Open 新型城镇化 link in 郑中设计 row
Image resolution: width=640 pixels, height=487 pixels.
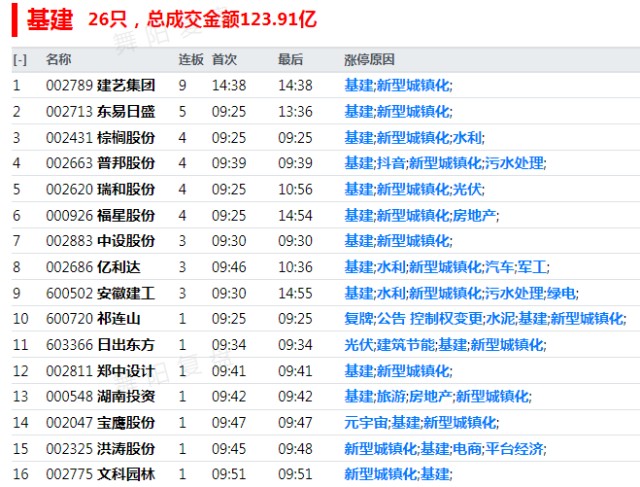(413, 371)
